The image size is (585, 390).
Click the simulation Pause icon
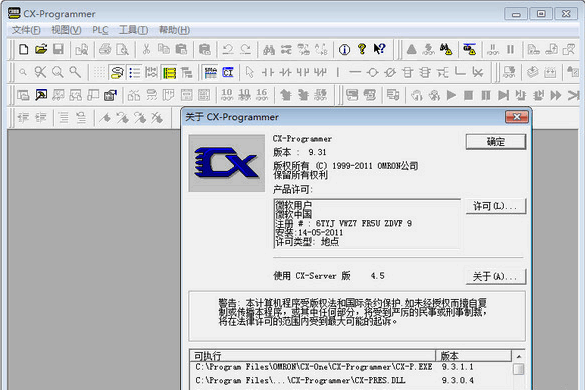click(x=486, y=96)
